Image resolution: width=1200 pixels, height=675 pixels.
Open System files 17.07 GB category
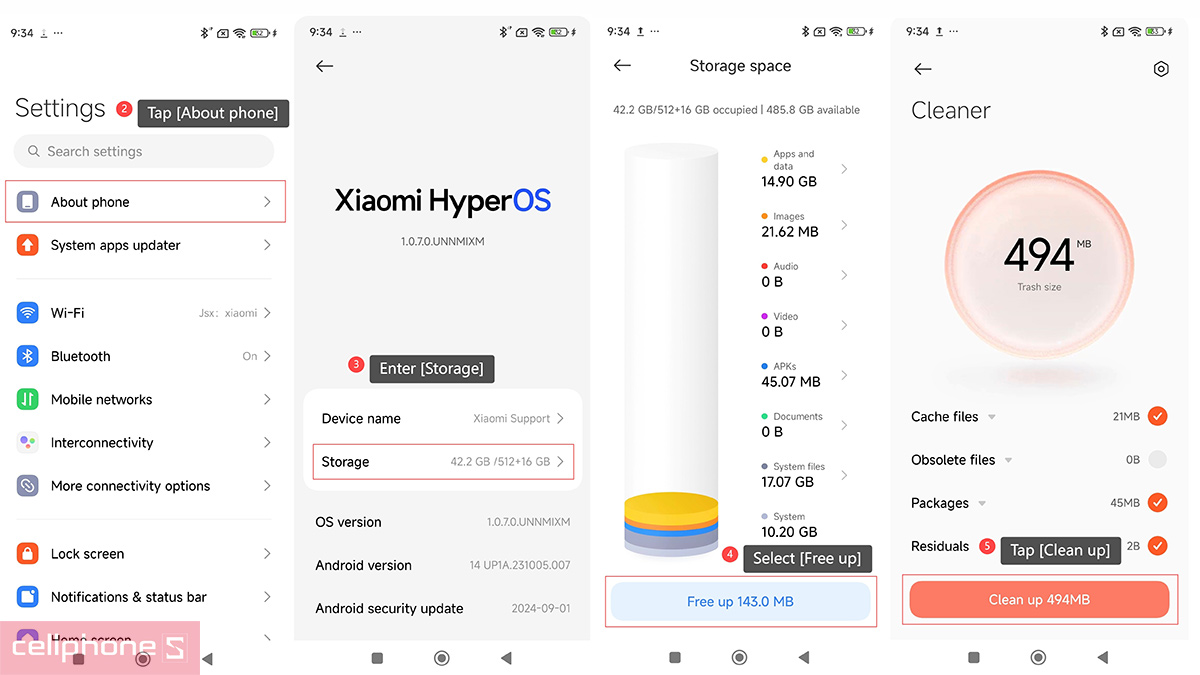tap(805, 475)
